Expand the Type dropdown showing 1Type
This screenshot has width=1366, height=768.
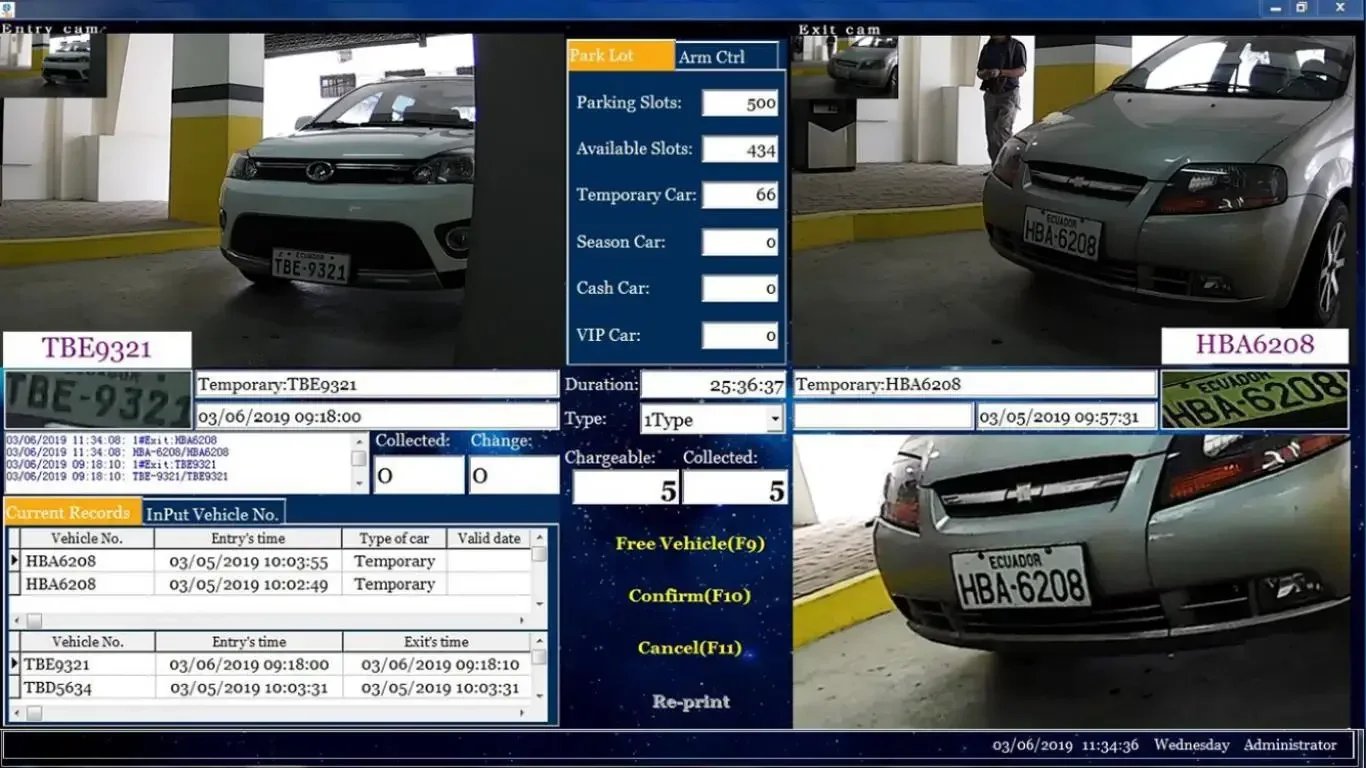(775, 420)
